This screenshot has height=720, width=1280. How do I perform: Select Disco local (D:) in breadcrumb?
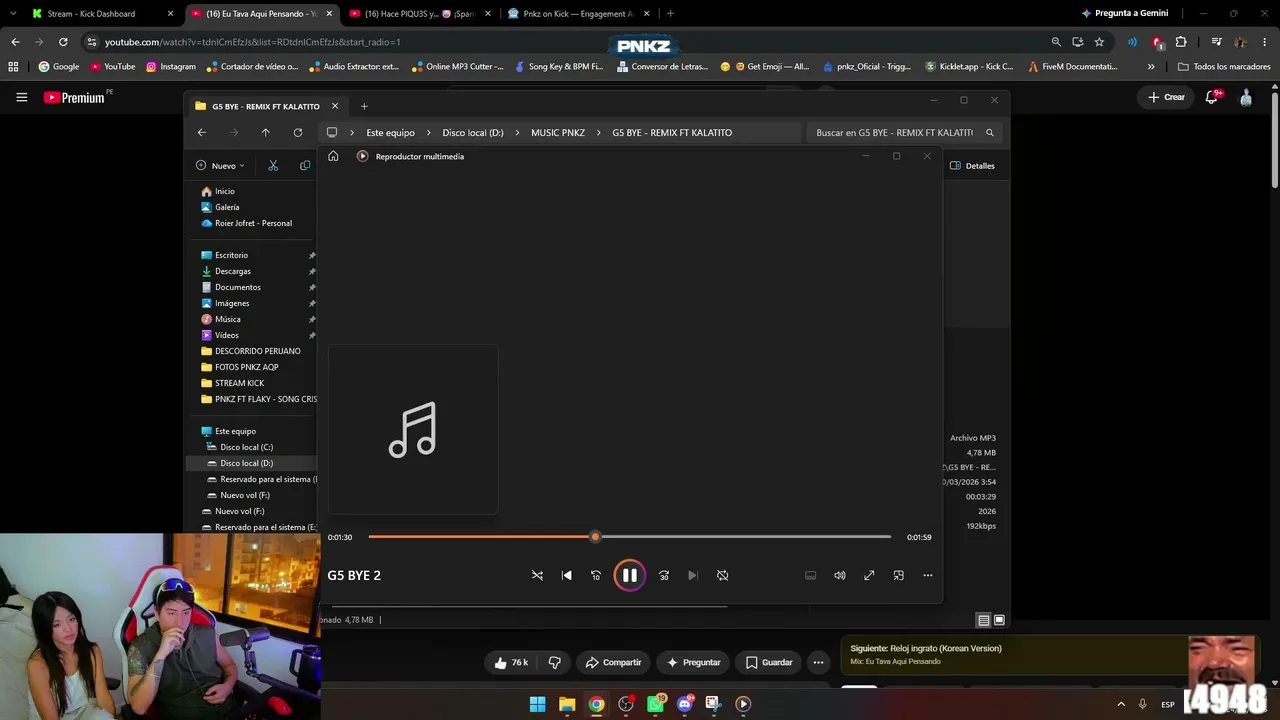click(x=473, y=132)
